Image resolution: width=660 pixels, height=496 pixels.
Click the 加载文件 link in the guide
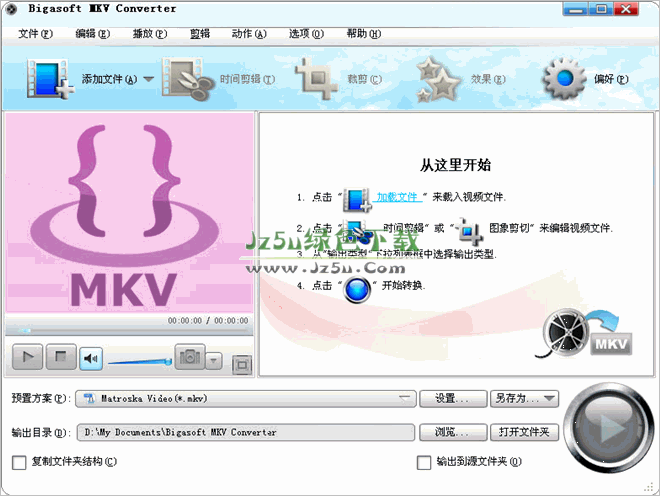[x=397, y=197]
